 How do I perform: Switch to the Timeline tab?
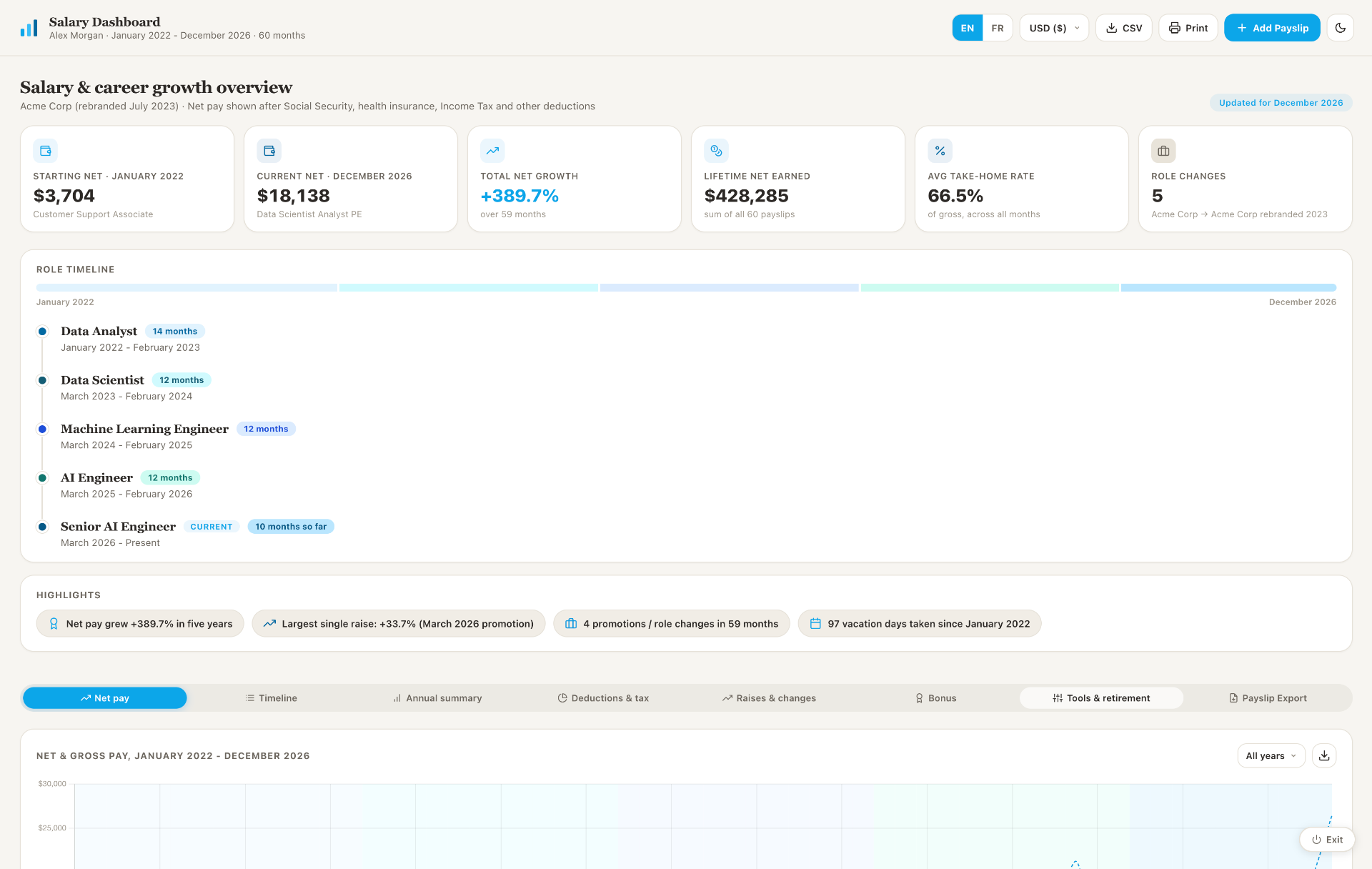272,698
